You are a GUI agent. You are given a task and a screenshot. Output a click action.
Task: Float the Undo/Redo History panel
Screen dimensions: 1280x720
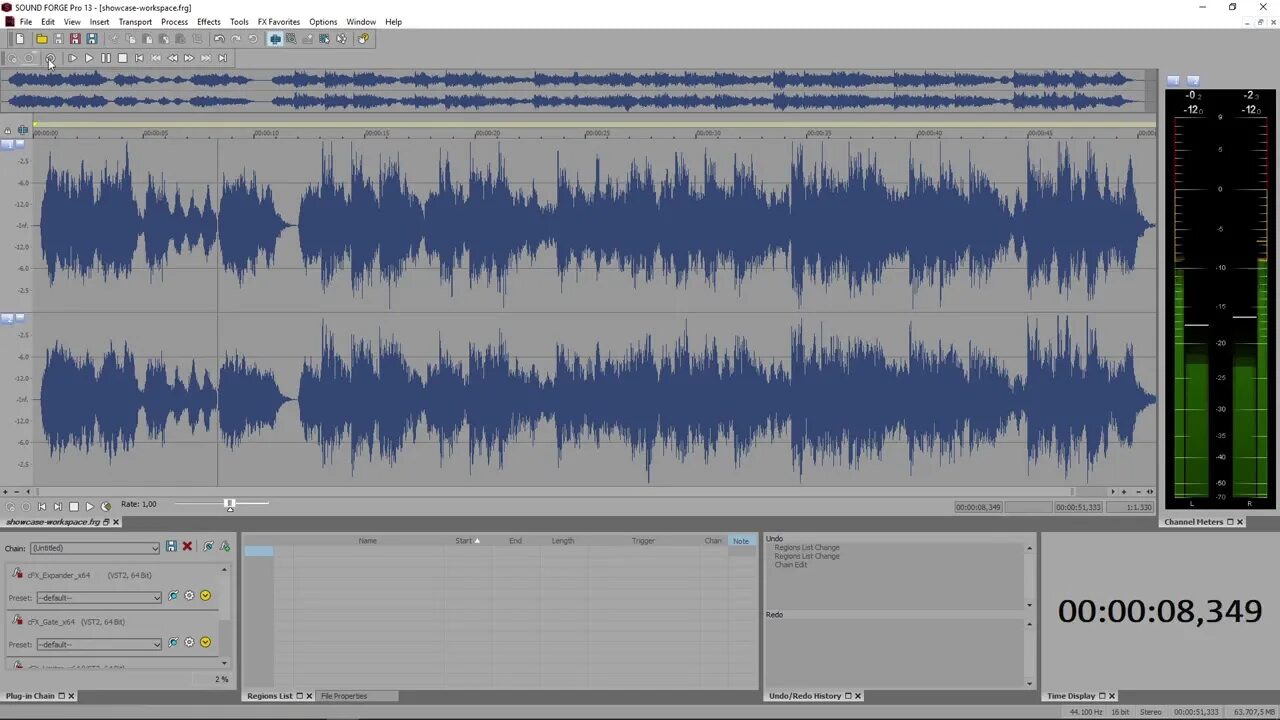(x=848, y=696)
